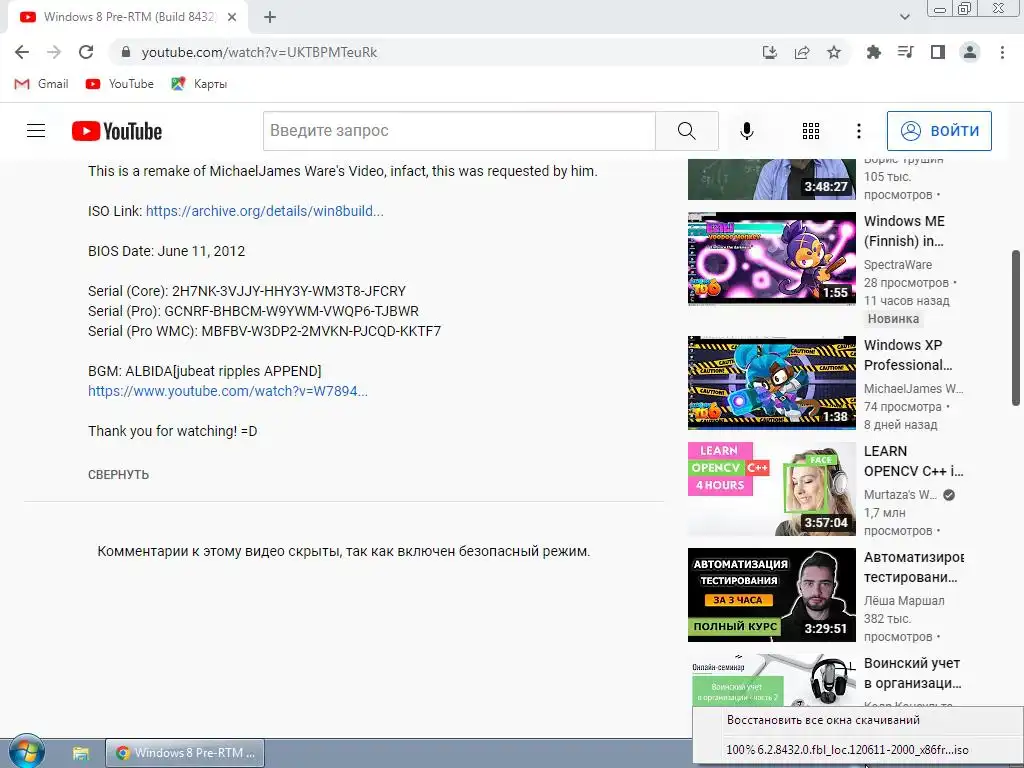The height and width of the screenshot is (768, 1024).
Task: Reload the YouTube page
Action: pyautogui.click(x=86, y=52)
